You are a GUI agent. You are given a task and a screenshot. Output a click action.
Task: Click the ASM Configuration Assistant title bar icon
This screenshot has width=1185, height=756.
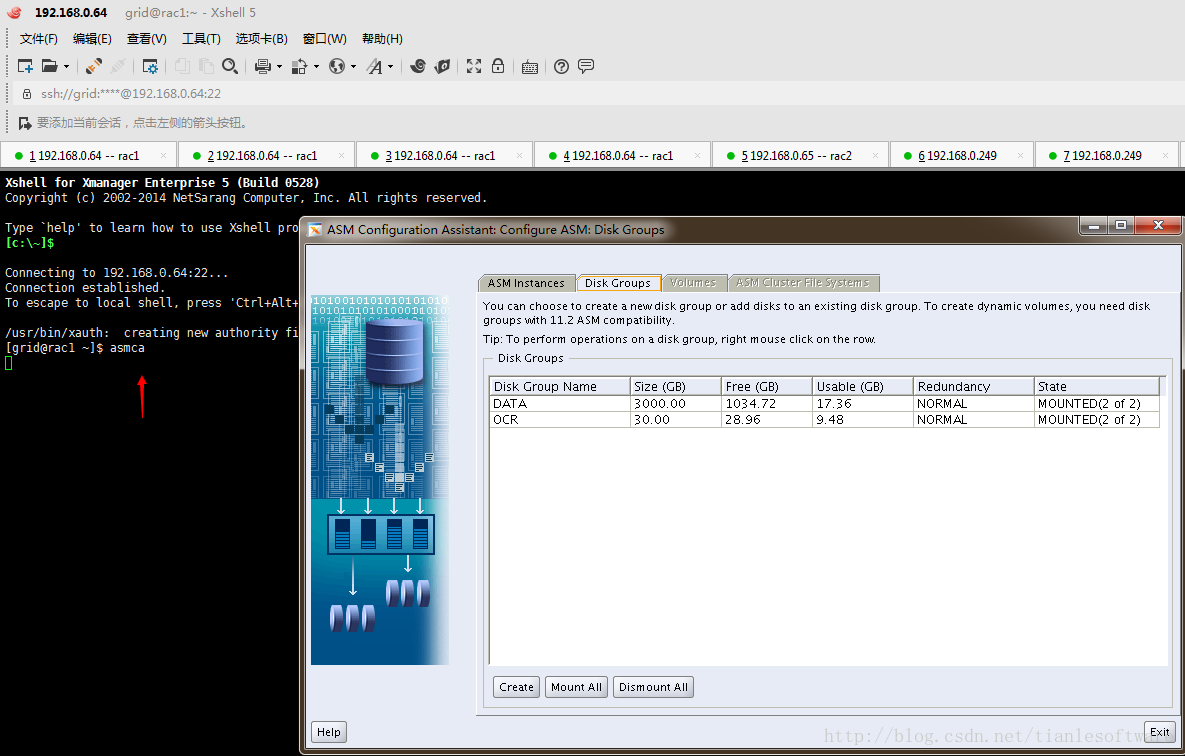[x=315, y=230]
